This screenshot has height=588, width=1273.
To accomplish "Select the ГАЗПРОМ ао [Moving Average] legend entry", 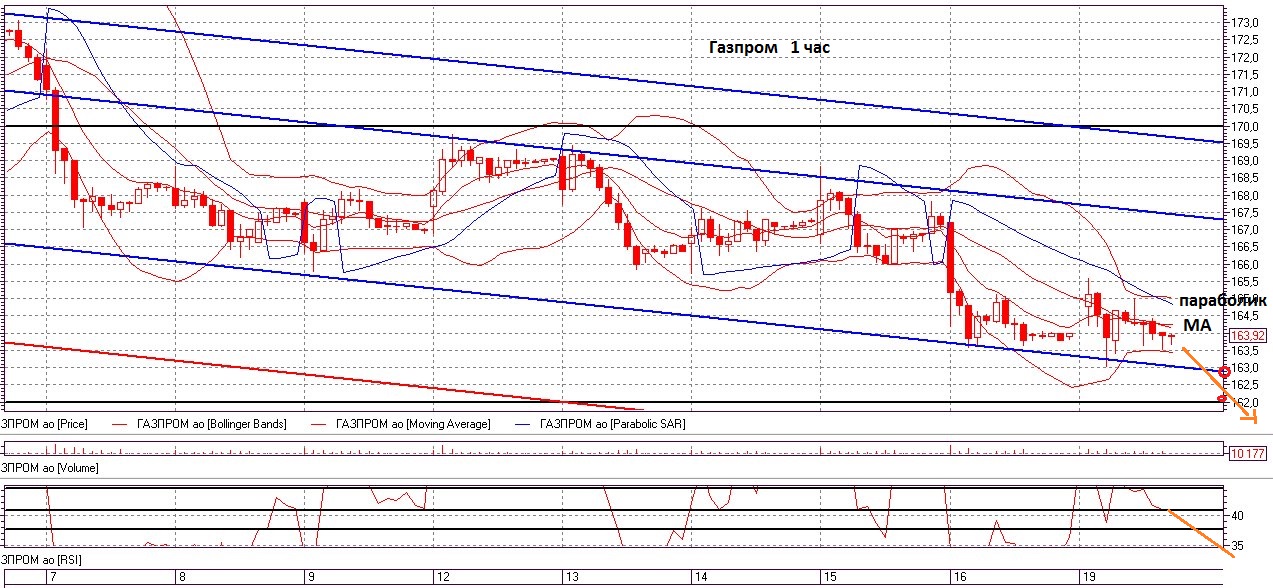I will click(414, 425).
